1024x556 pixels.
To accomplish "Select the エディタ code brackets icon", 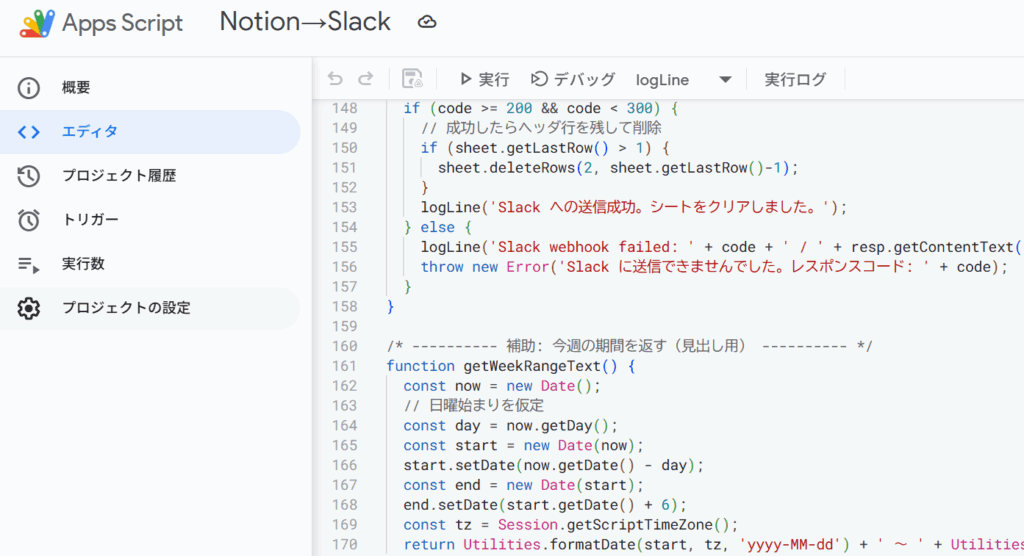I will coord(29,132).
